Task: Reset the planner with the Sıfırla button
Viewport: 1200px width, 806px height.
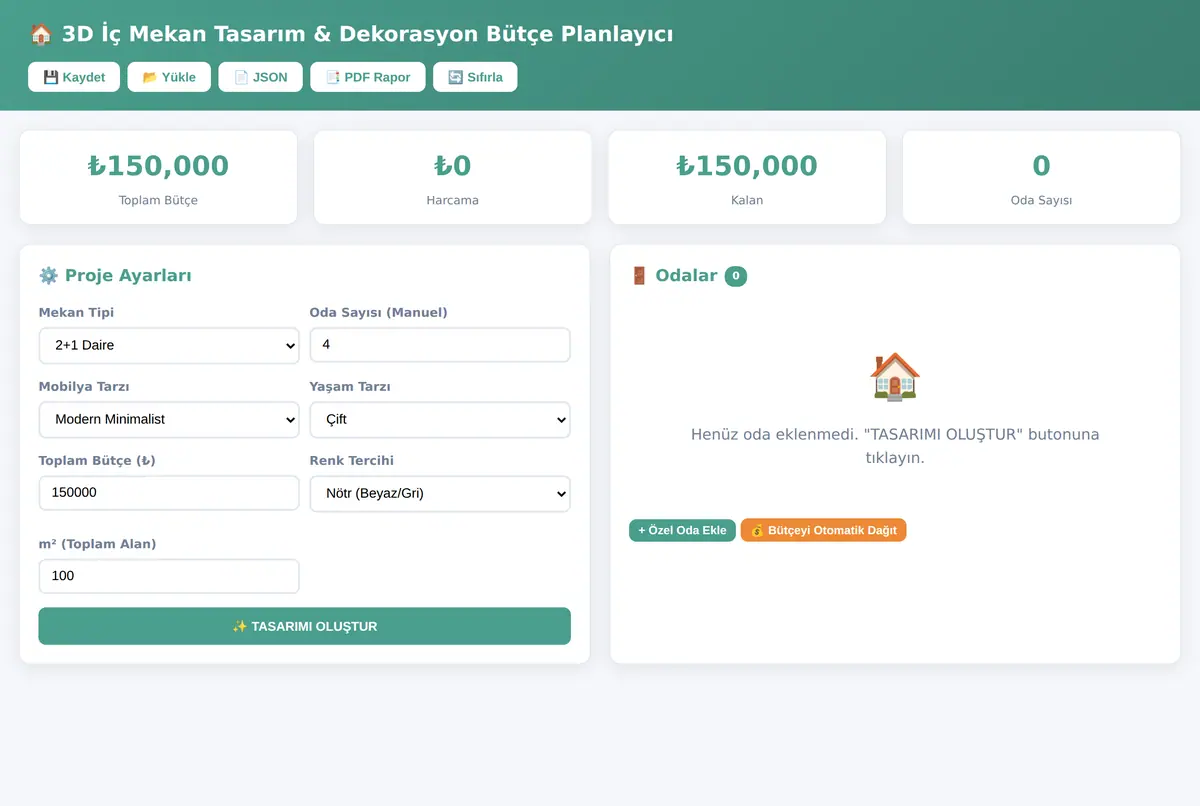Action: (475, 77)
